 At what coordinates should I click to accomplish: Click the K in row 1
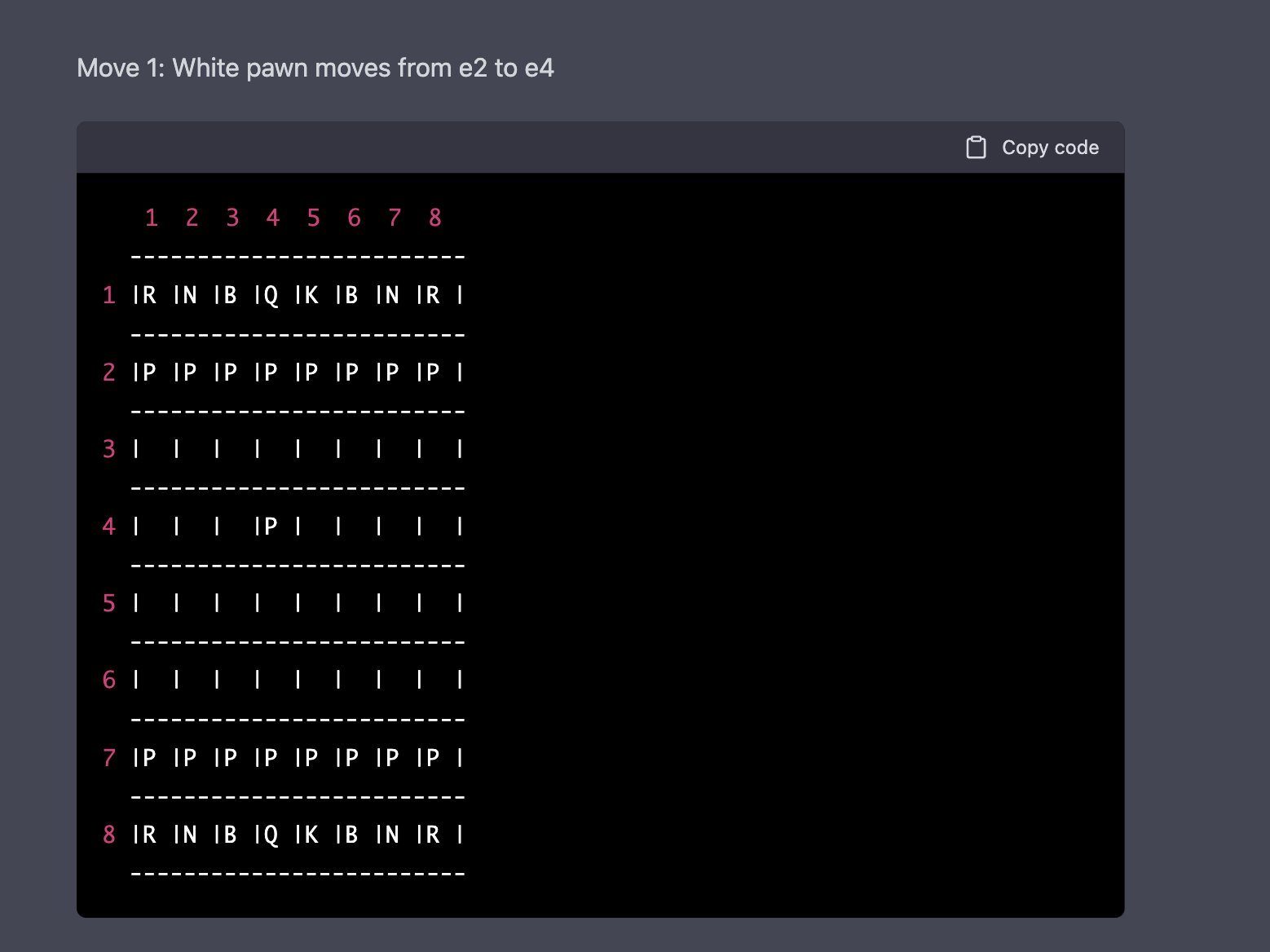(x=311, y=295)
